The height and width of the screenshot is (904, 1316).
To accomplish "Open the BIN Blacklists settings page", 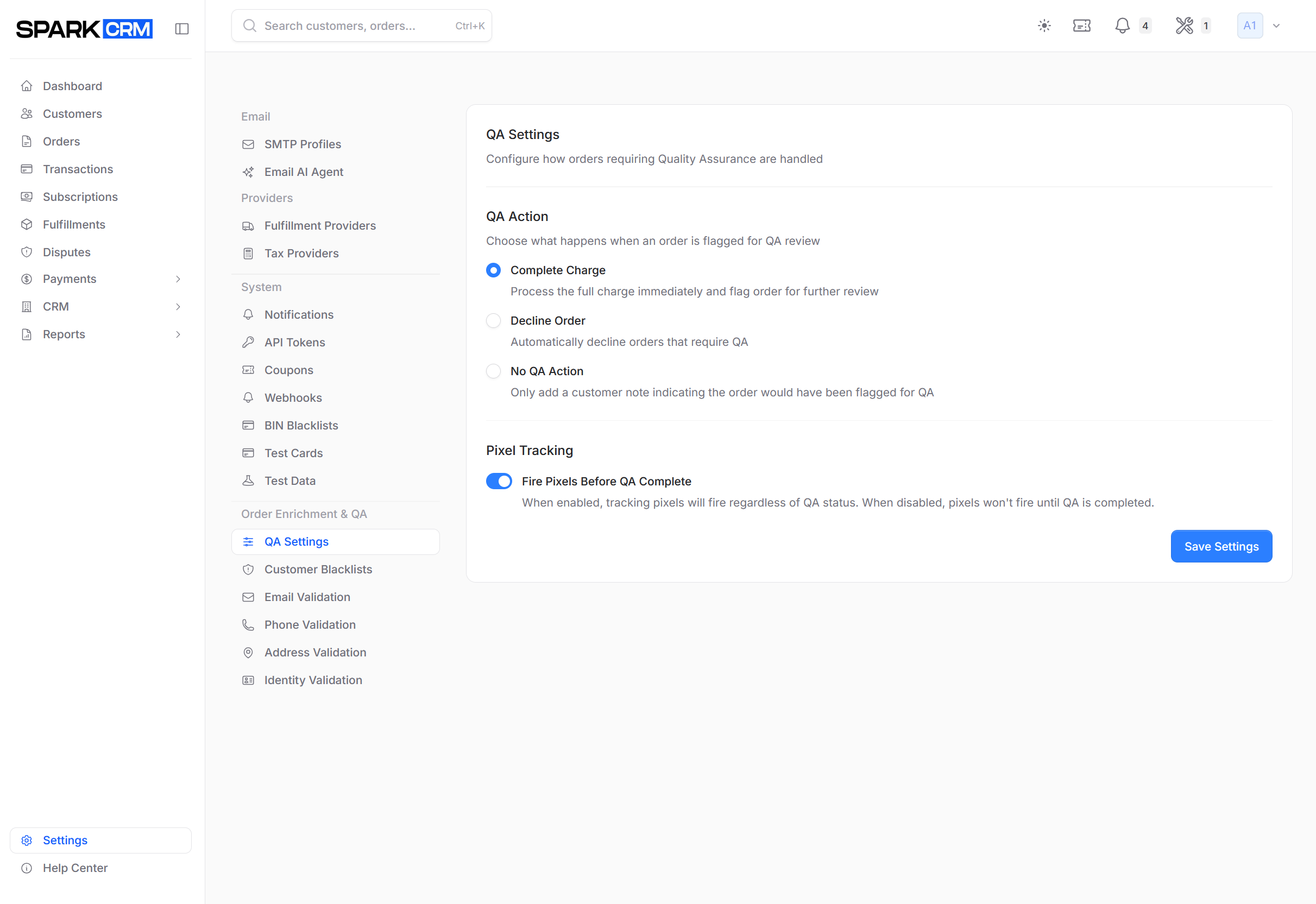I will (335, 425).
